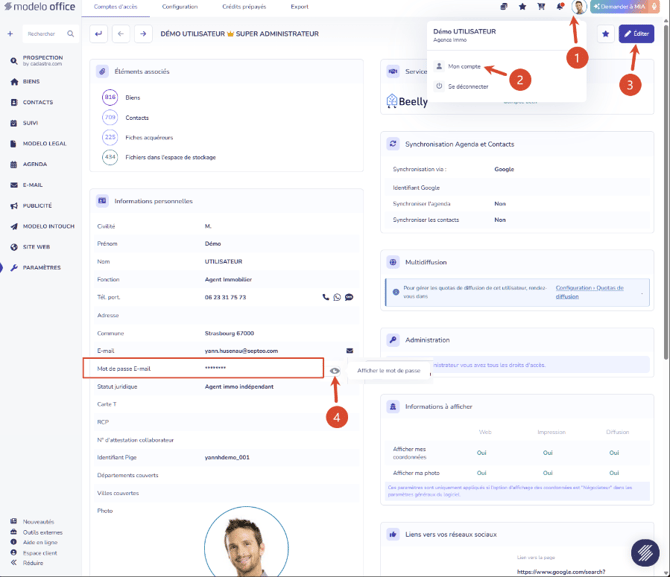Switch to the Configuration tab

180,7
